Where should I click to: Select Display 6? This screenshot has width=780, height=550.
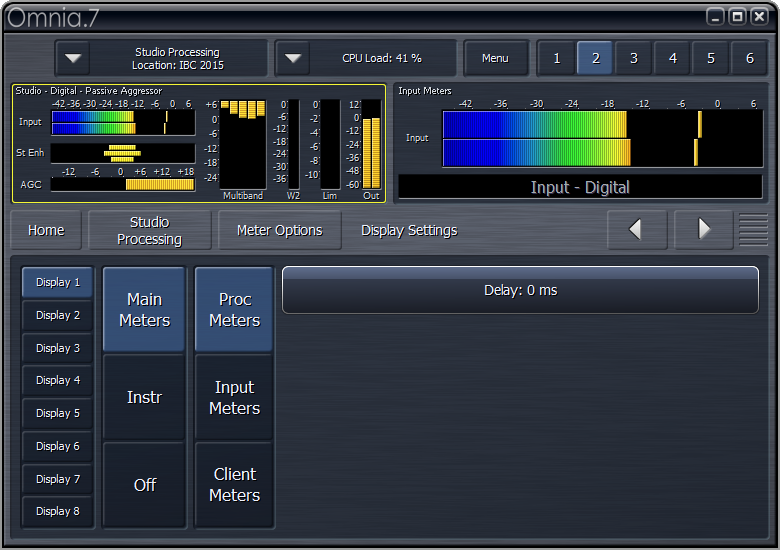click(58, 446)
